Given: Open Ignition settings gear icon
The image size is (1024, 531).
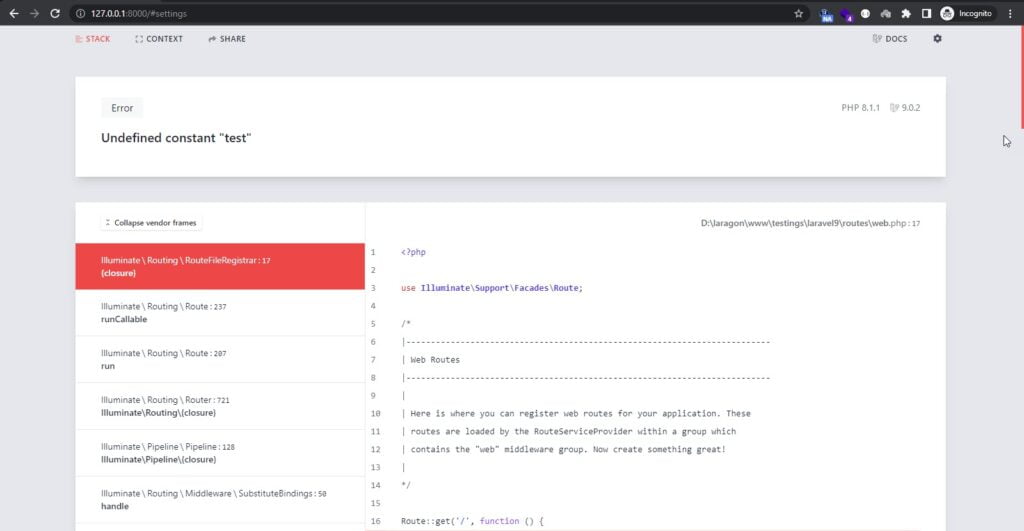Looking at the screenshot, I should [937, 39].
